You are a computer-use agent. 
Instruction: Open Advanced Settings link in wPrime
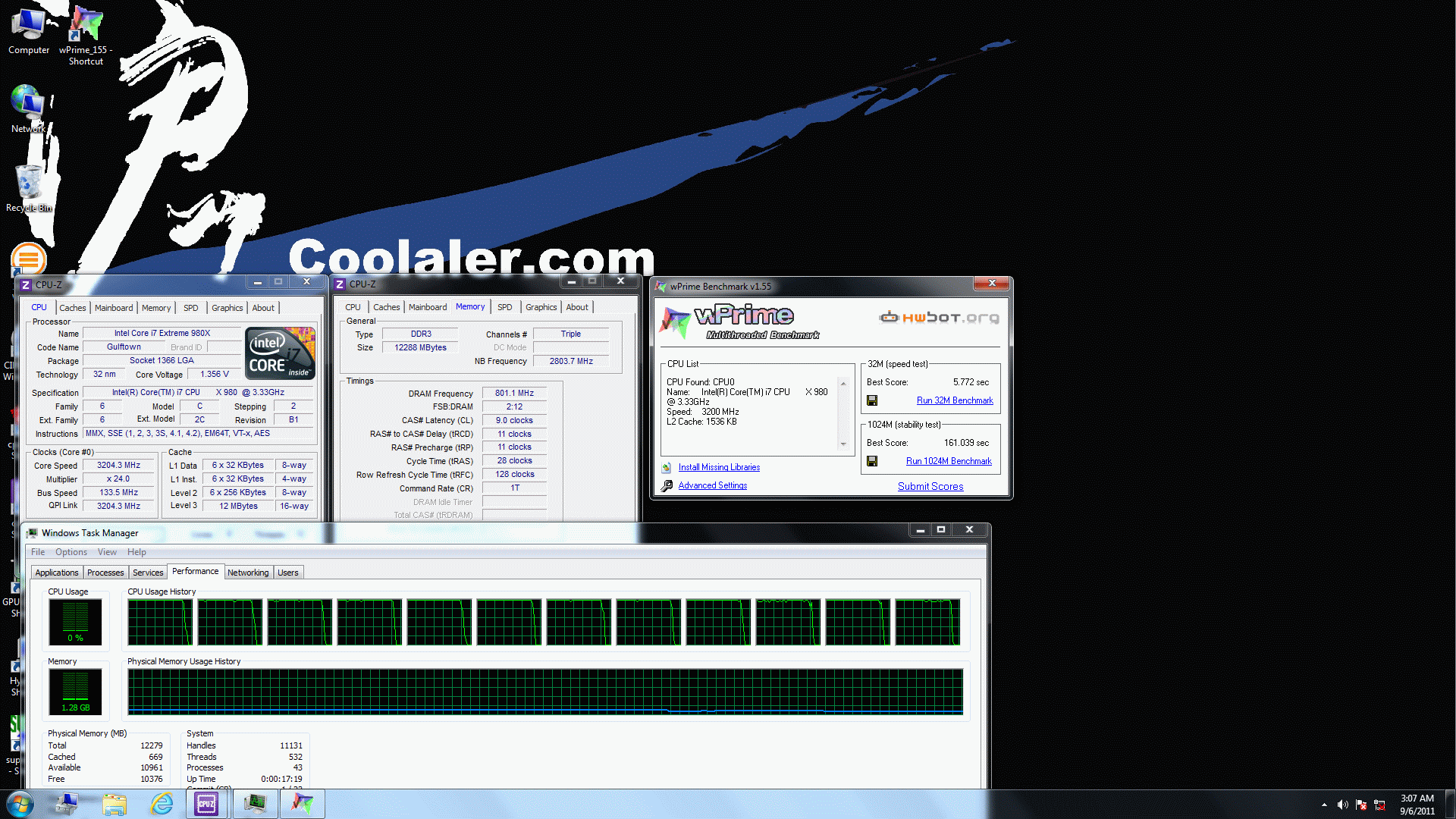[713, 485]
